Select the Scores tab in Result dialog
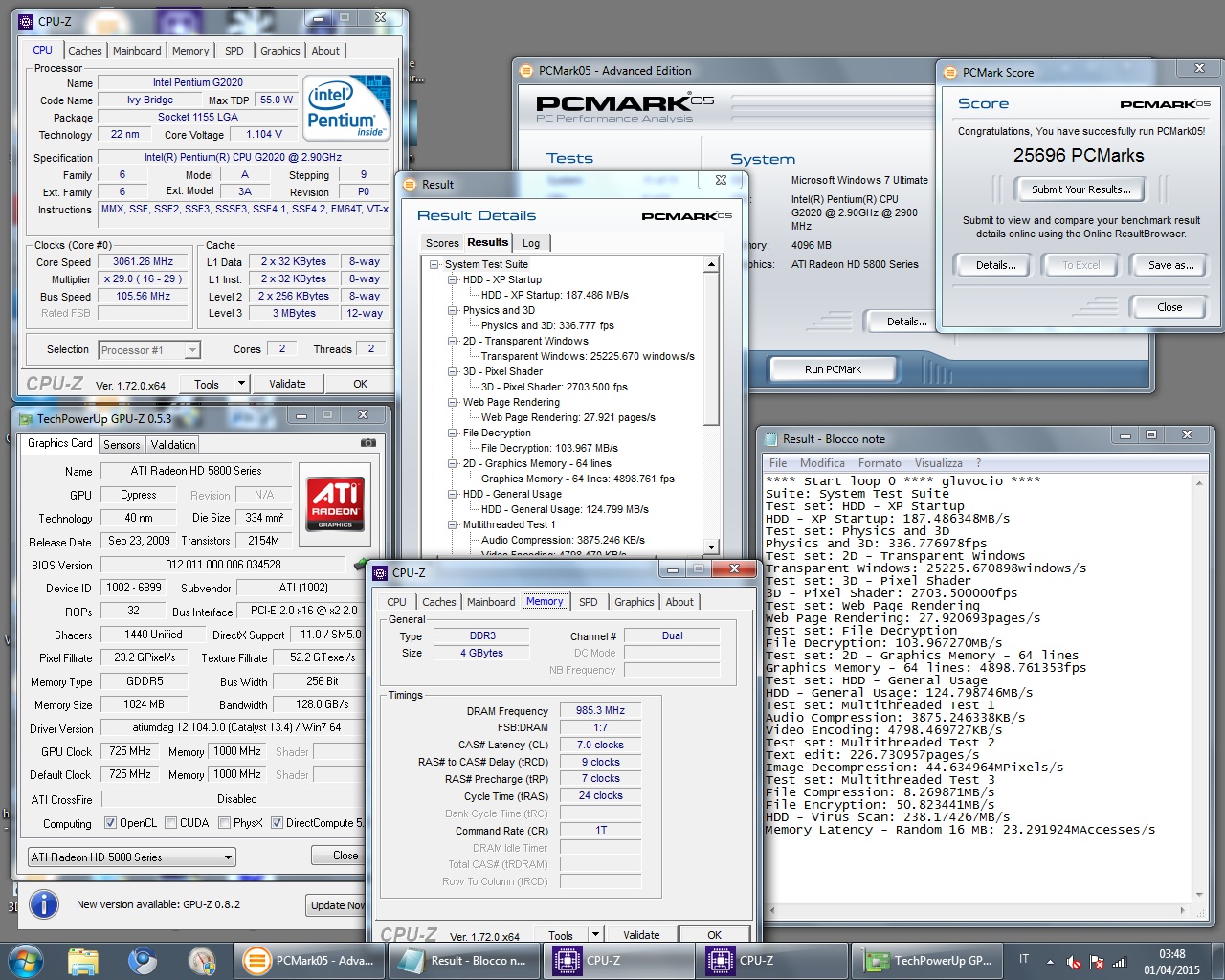The height and width of the screenshot is (980, 1225). 442,243
